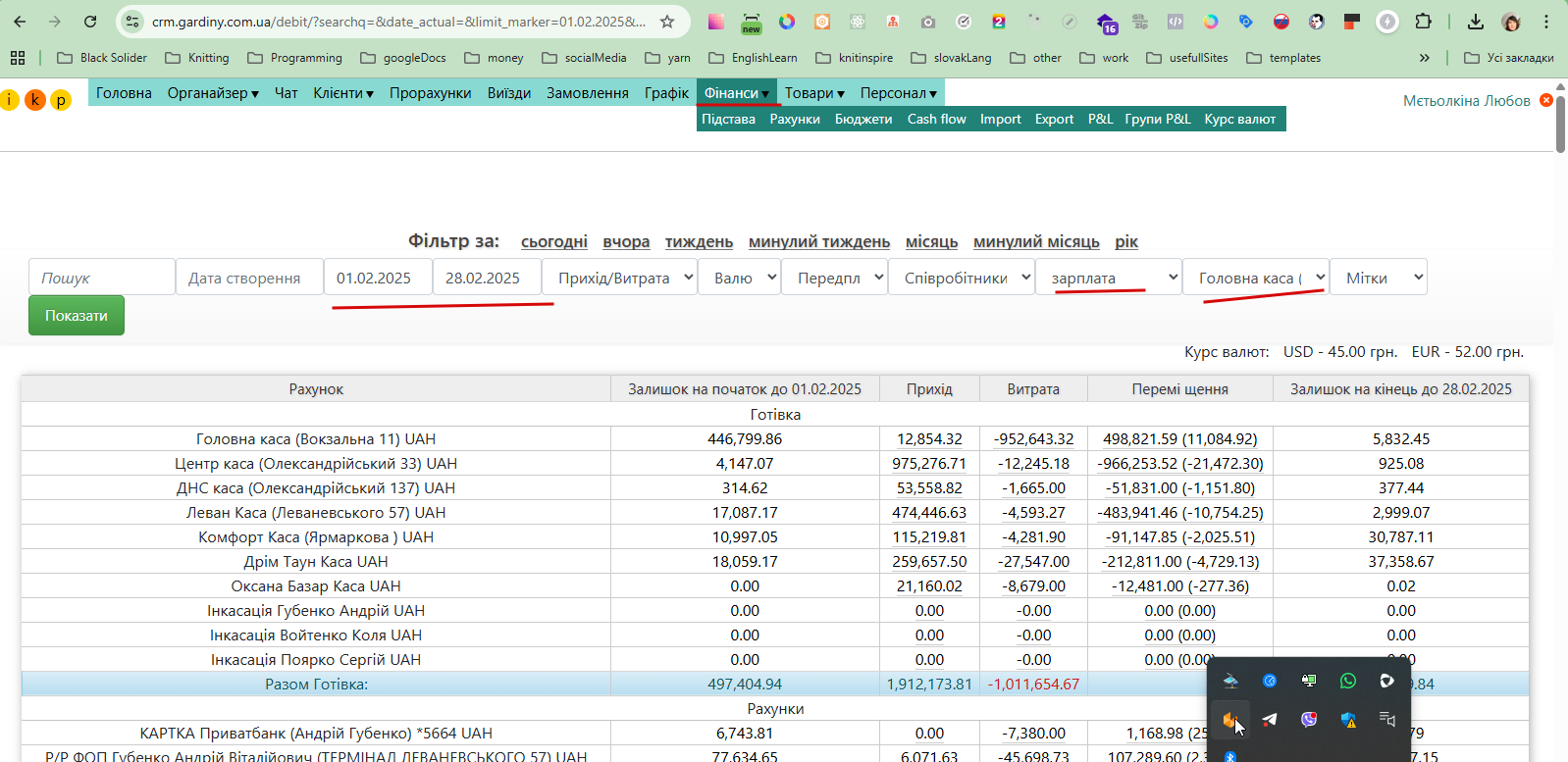The image size is (1568, 762).
Task: Expand the Мітки dropdown
Action: pos(1379,278)
